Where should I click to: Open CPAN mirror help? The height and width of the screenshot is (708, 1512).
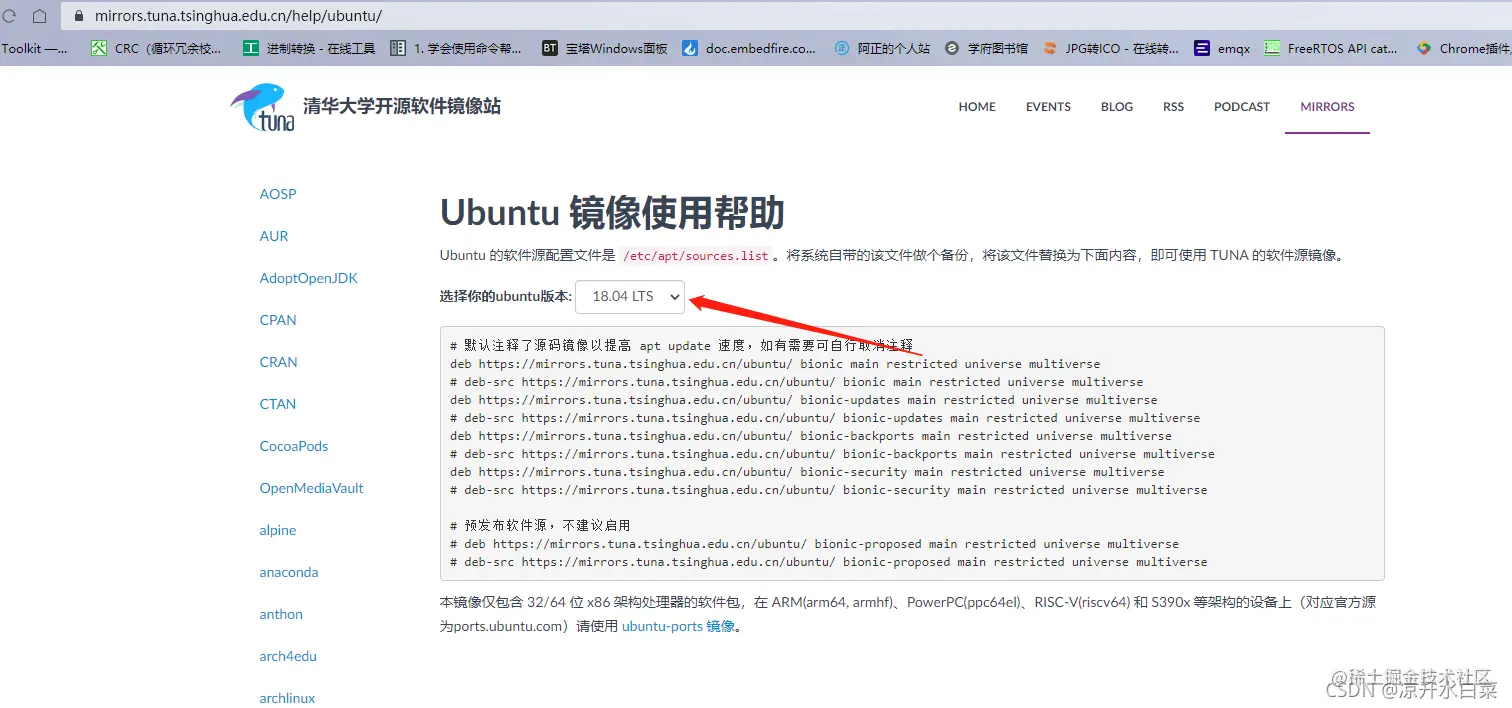278,320
